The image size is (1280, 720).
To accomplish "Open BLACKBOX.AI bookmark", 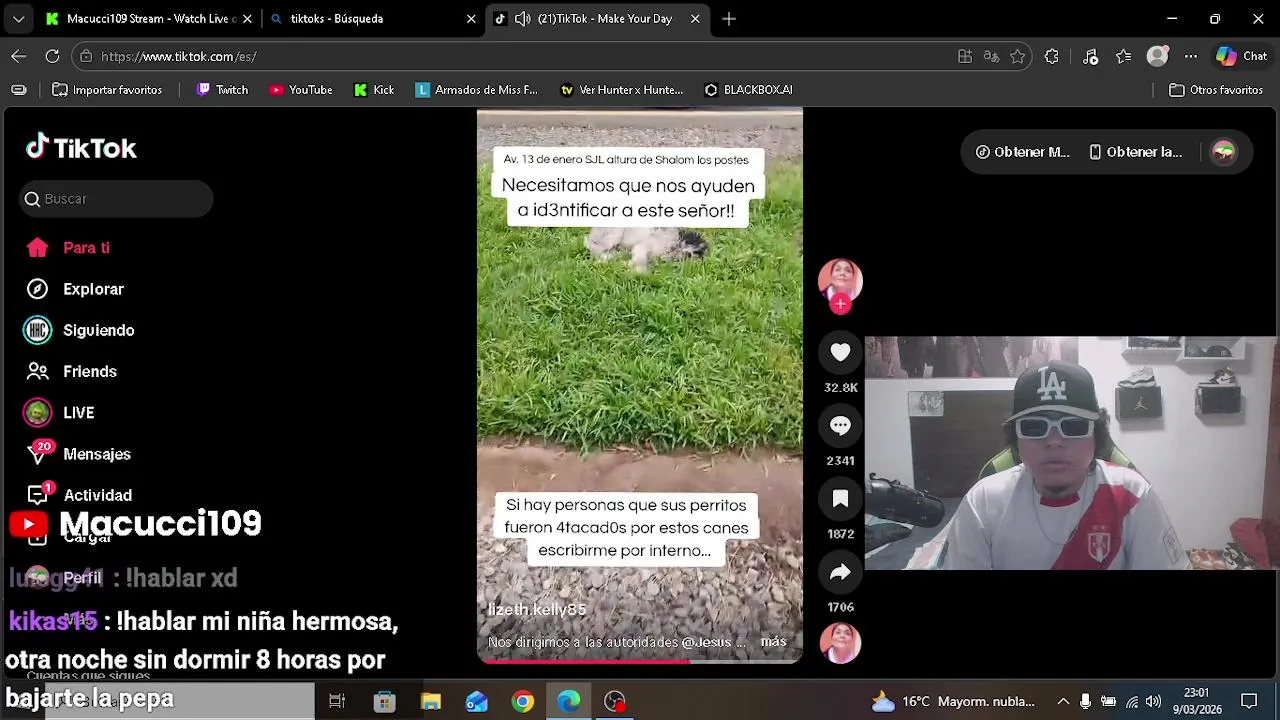I will pos(748,90).
